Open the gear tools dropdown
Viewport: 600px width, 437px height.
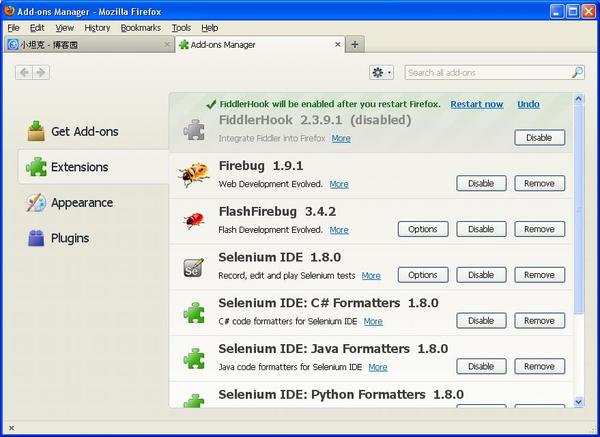(381, 73)
